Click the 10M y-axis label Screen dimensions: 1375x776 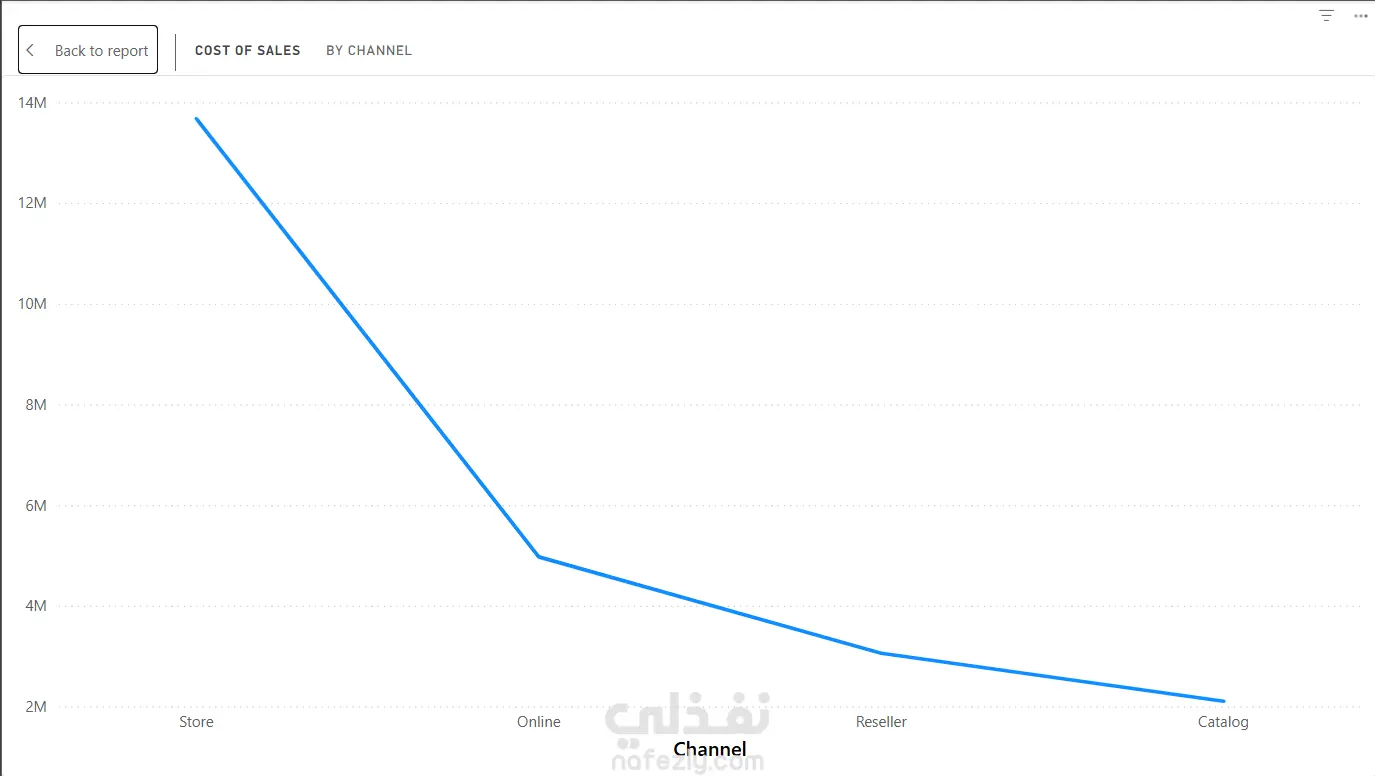(33, 304)
